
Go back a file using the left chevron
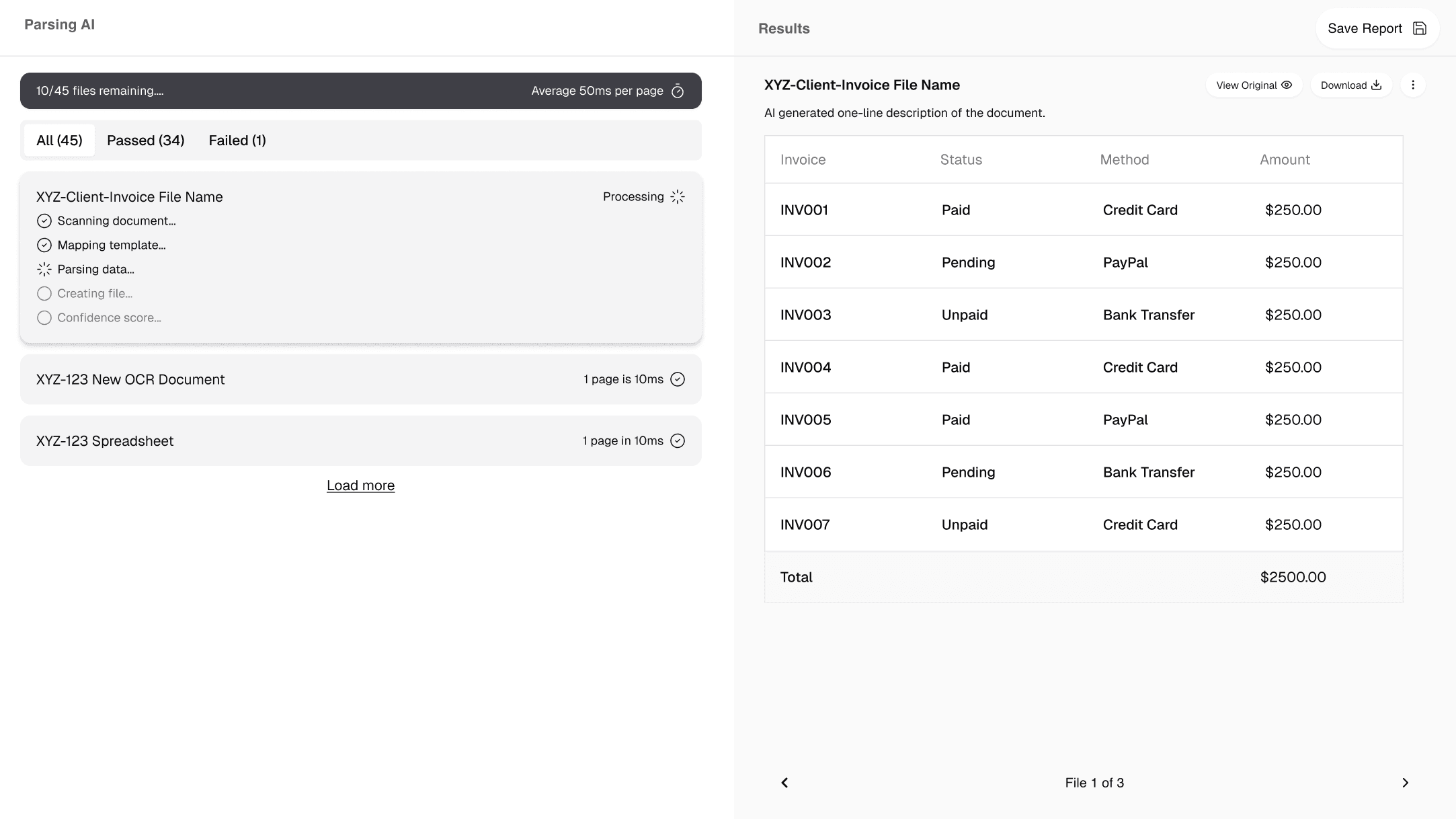click(784, 782)
